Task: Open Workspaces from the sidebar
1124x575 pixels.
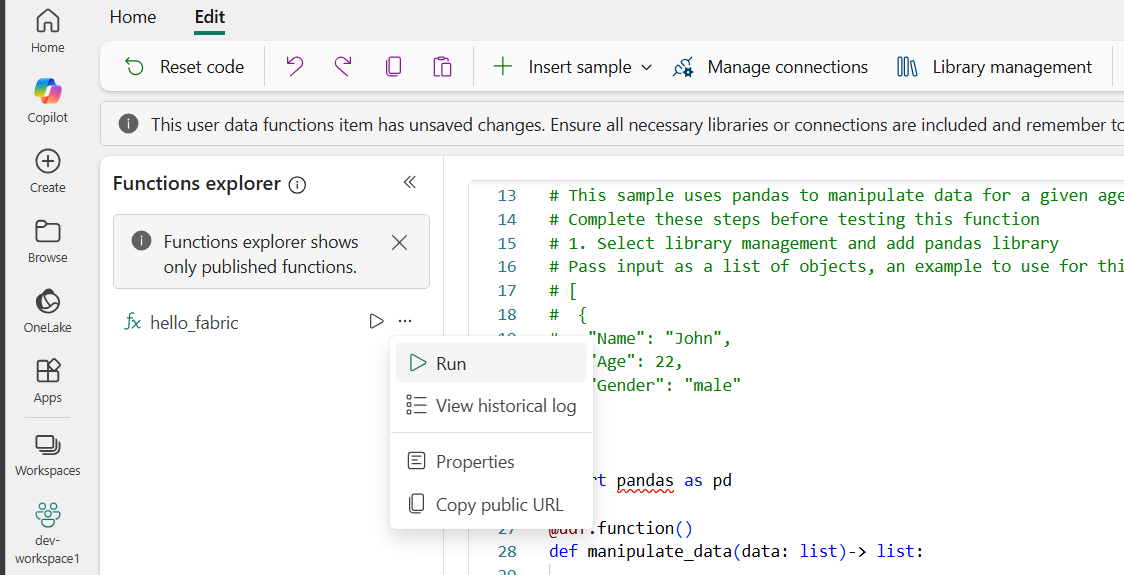Action: (47, 454)
